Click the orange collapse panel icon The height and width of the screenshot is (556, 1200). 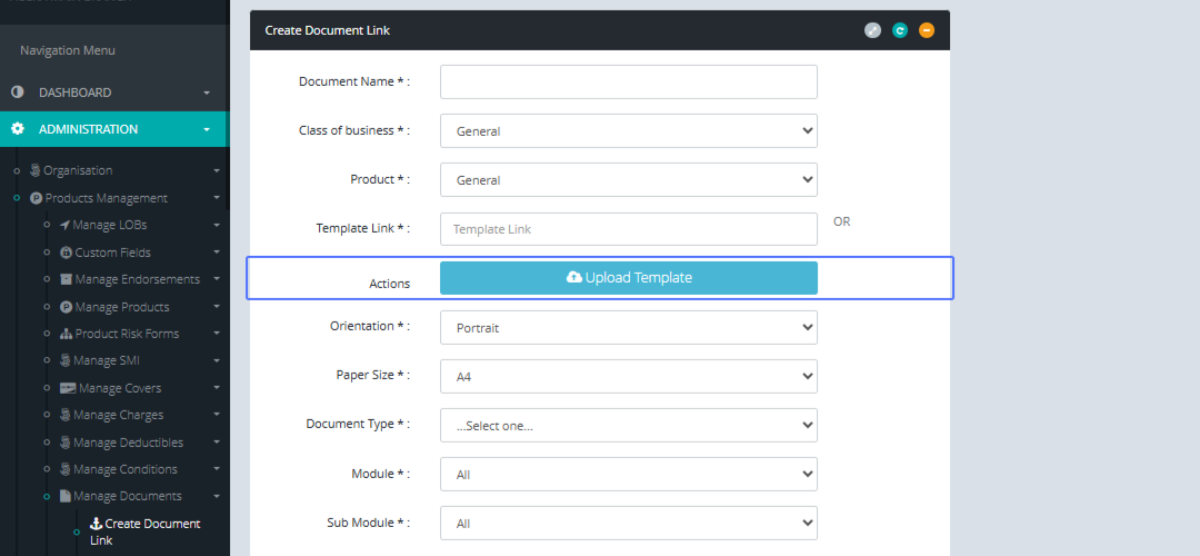(x=926, y=31)
